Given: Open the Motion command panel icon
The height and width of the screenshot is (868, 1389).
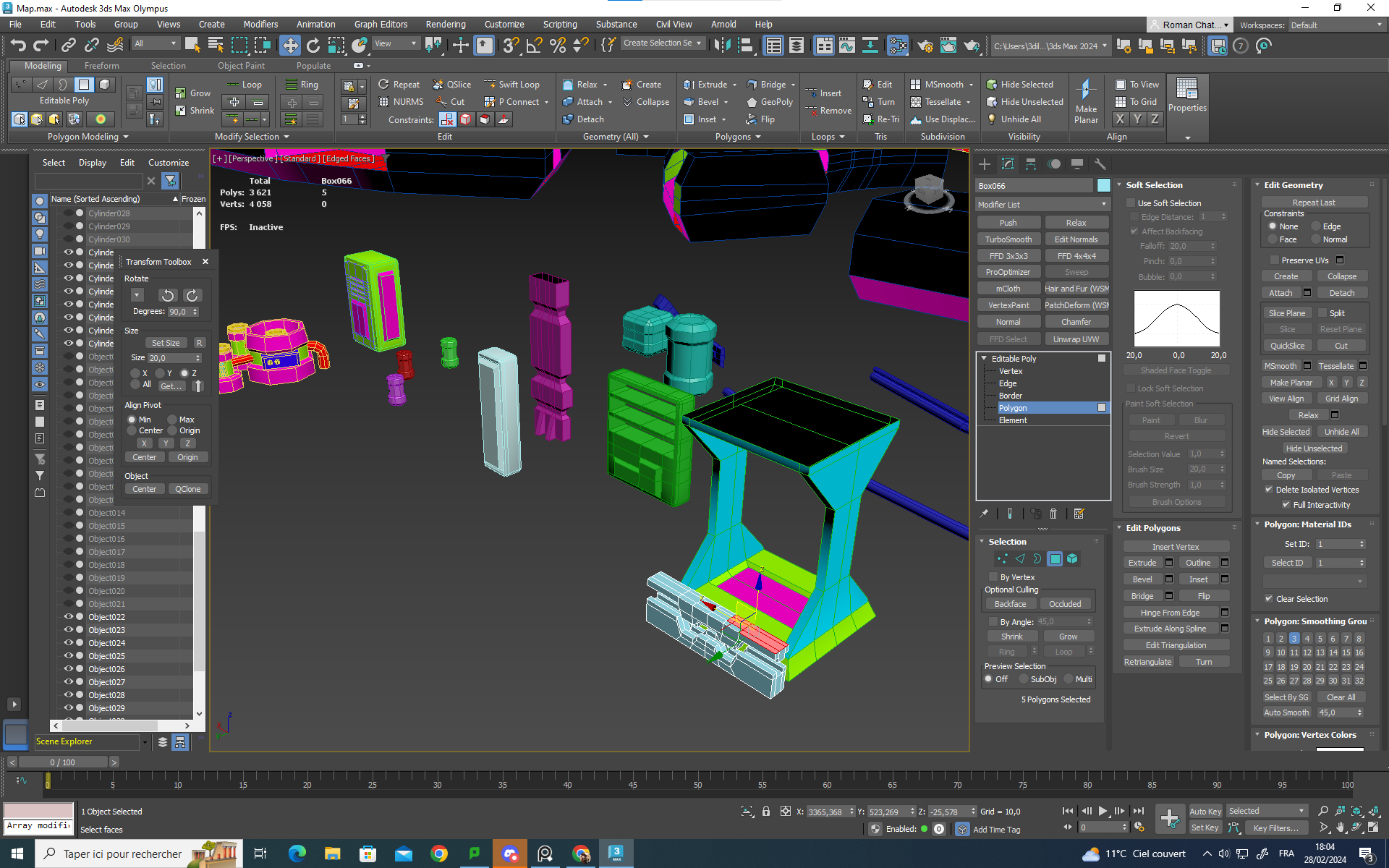Looking at the screenshot, I should 1054,164.
